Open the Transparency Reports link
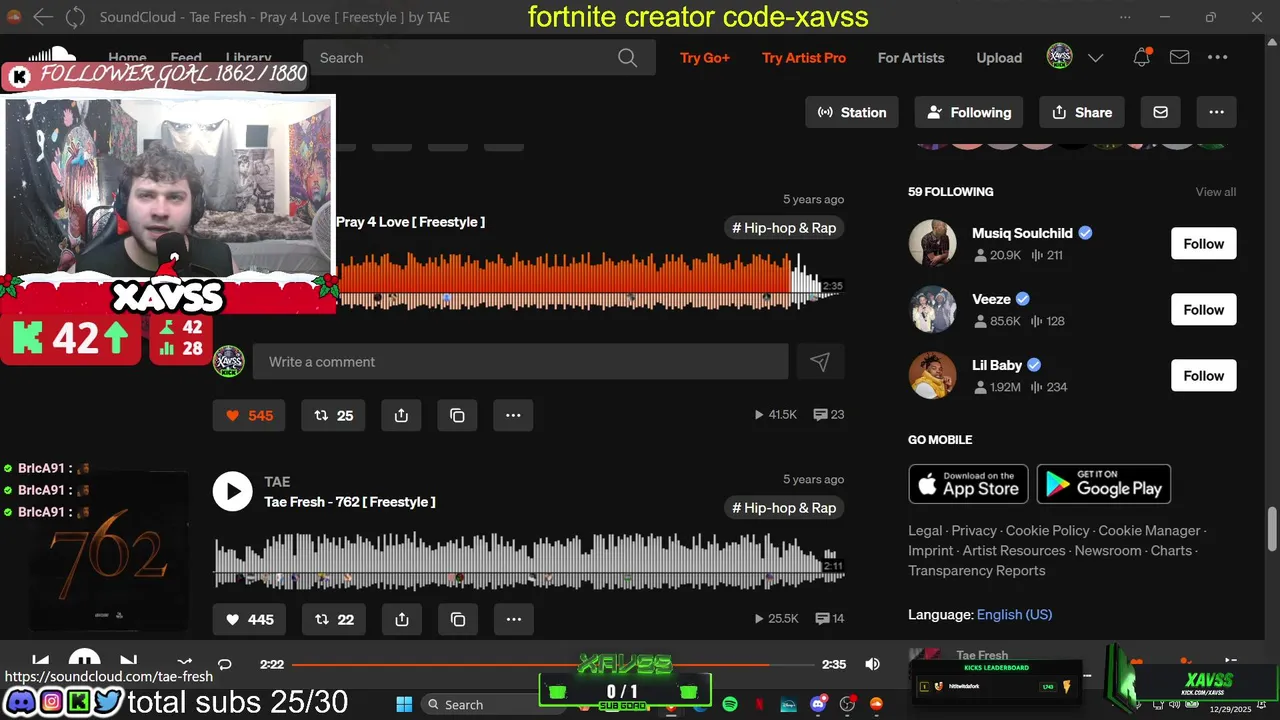 (x=977, y=571)
